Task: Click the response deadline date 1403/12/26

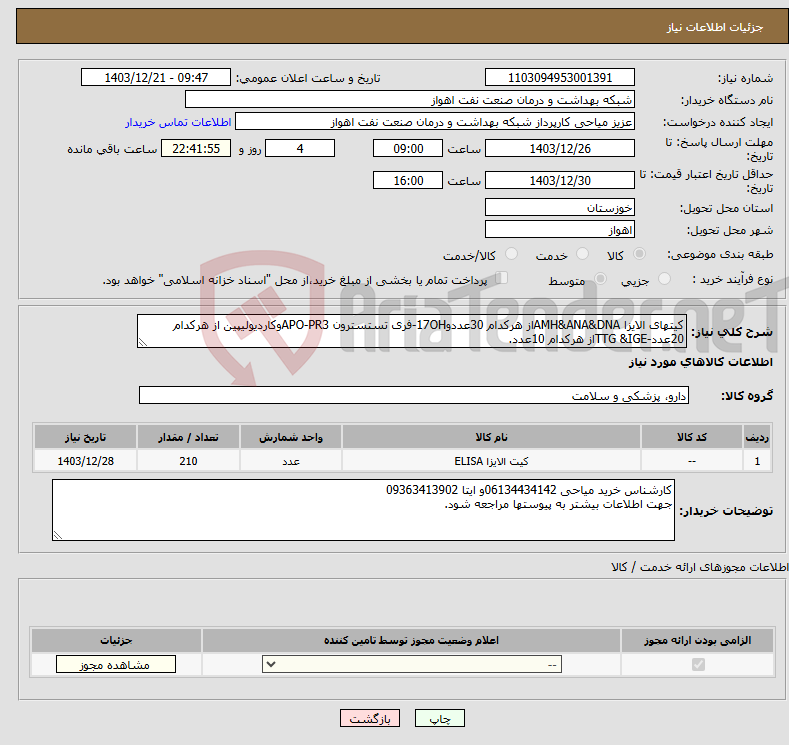Action: pos(560,148)
